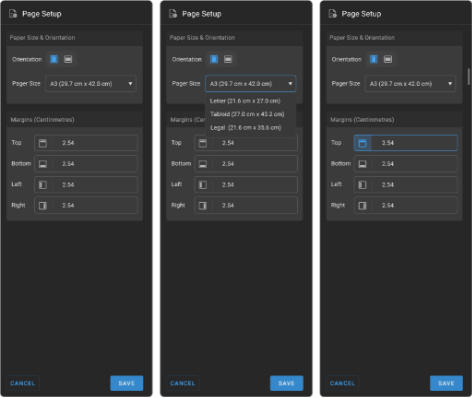Click the Page Setup document icon in right panel
473x398 pixels.
(x=332, y=14)
